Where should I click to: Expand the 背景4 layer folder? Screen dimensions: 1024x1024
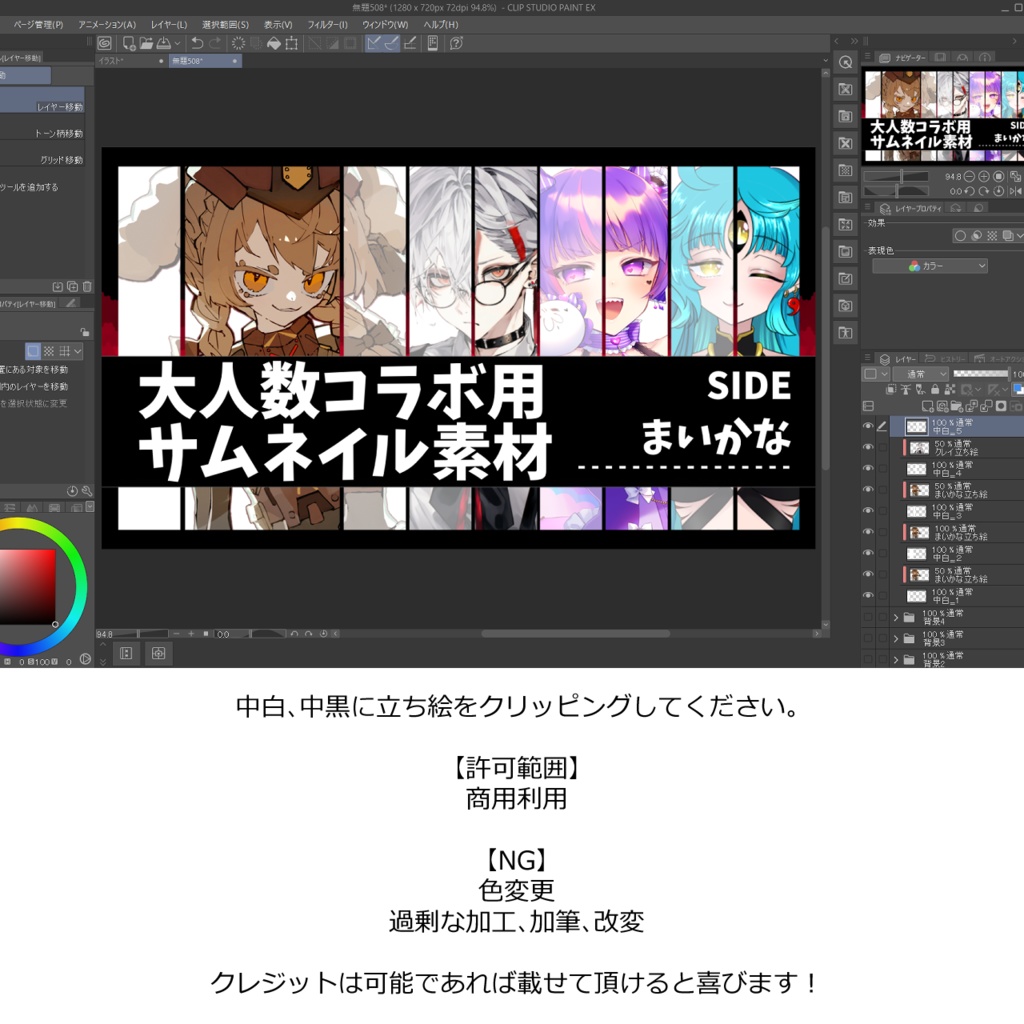tap(897, 617)
